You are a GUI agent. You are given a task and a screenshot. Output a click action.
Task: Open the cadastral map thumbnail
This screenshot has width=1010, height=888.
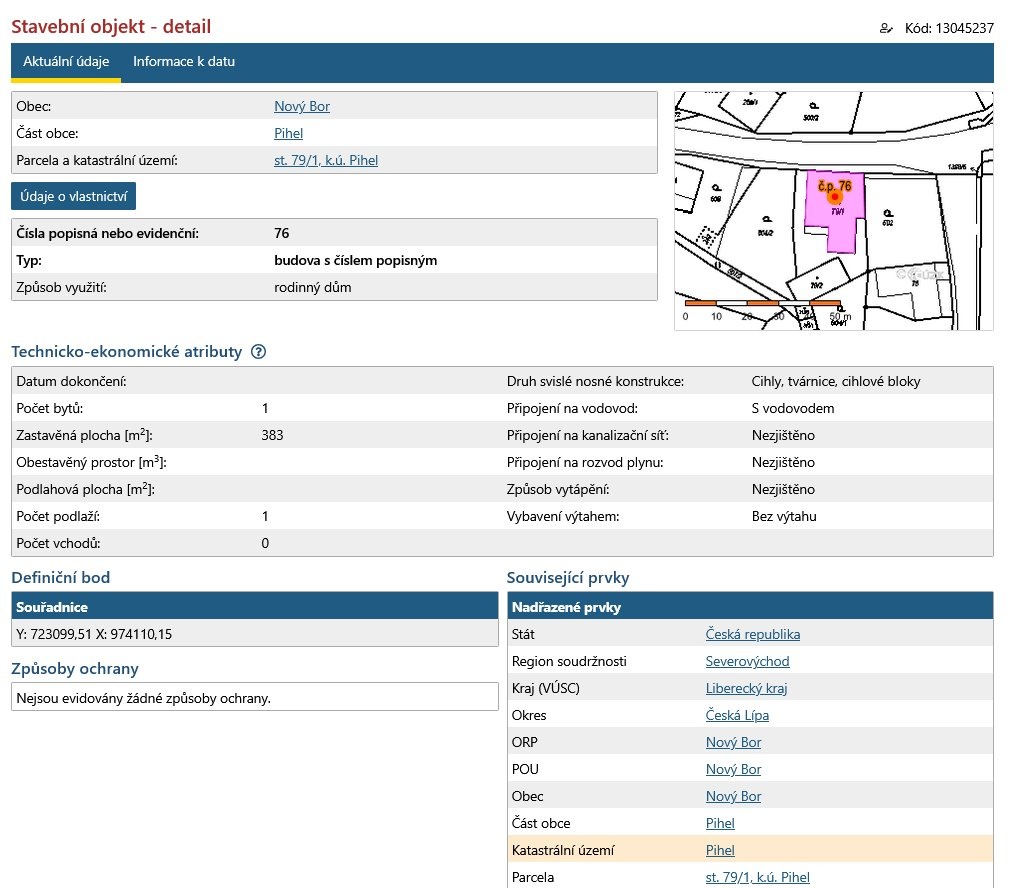coord(833,211)
